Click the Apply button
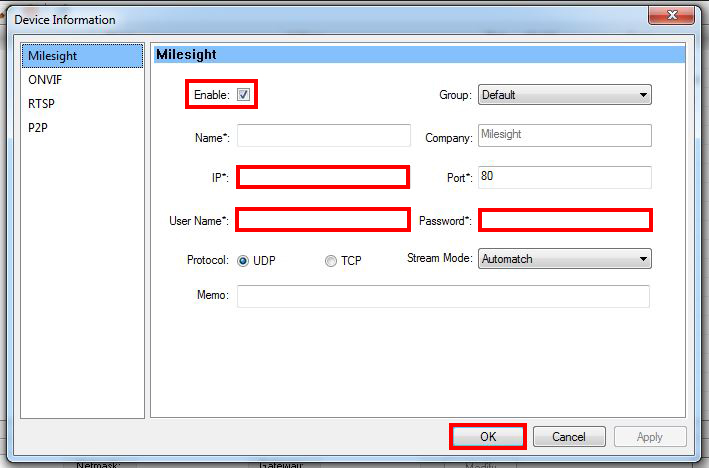The width and height of the screenshot is (709, 468). [x=650, y=437]
